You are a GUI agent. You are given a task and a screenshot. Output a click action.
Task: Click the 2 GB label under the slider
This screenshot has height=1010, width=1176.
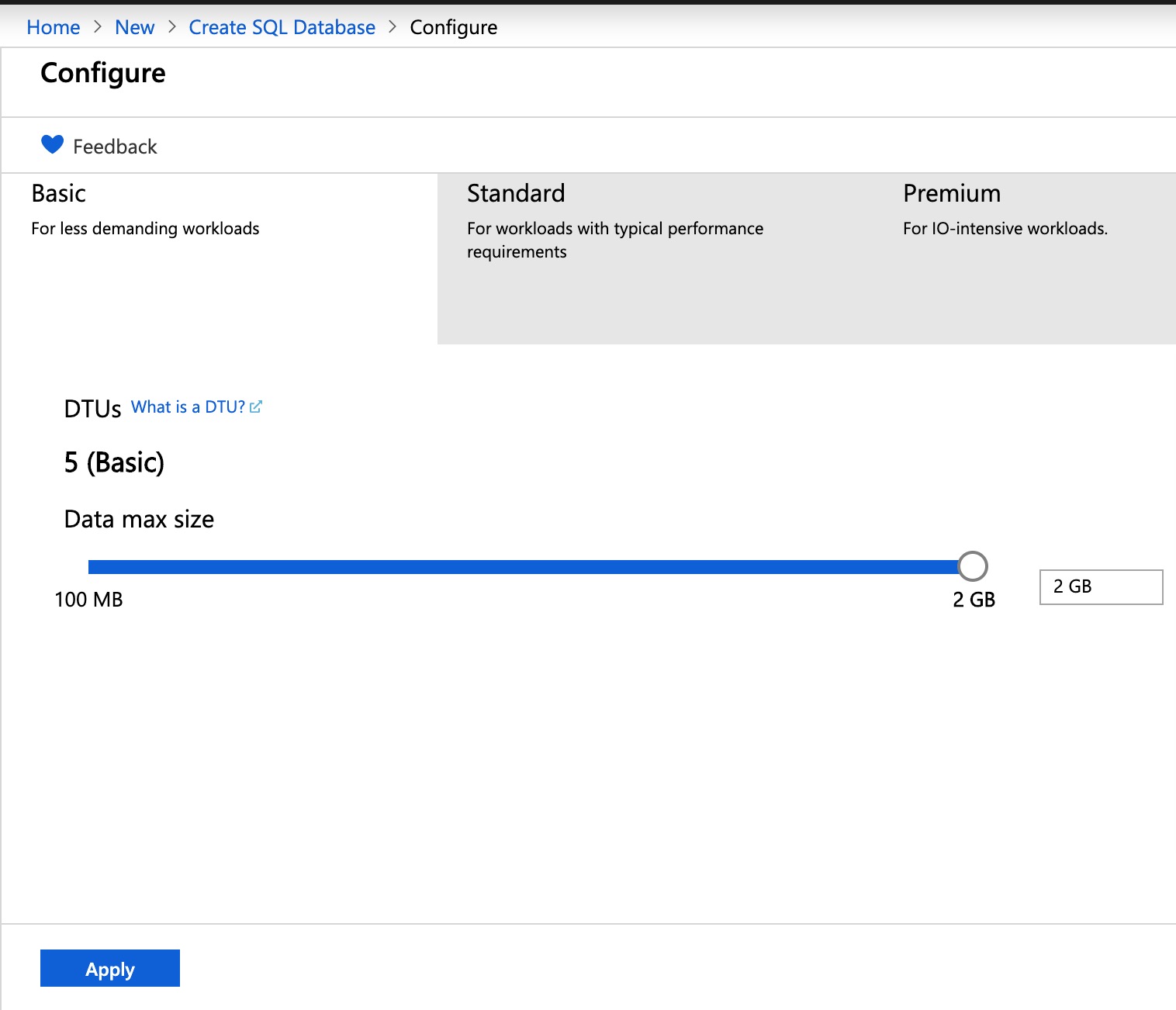pyautogui.click(x=974, y=600)
